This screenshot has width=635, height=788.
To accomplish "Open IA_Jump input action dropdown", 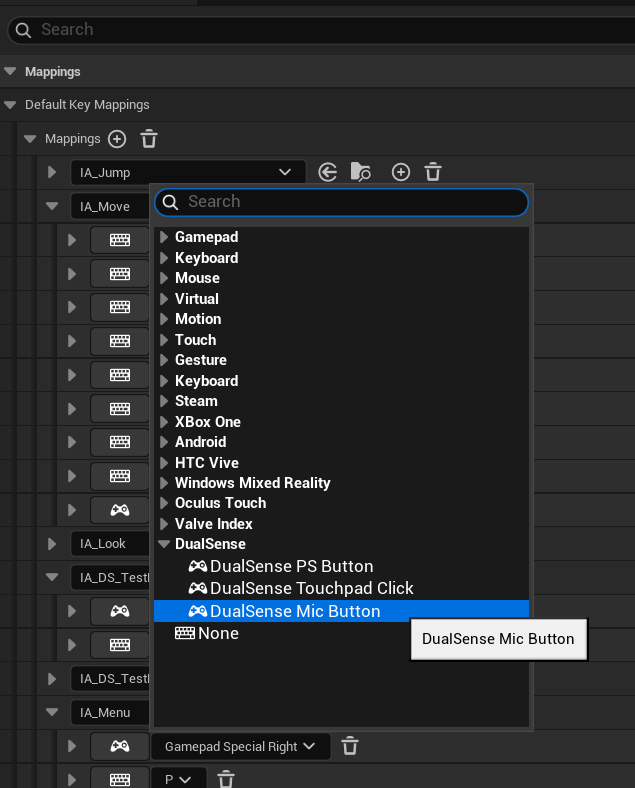I will pos(188,172).
